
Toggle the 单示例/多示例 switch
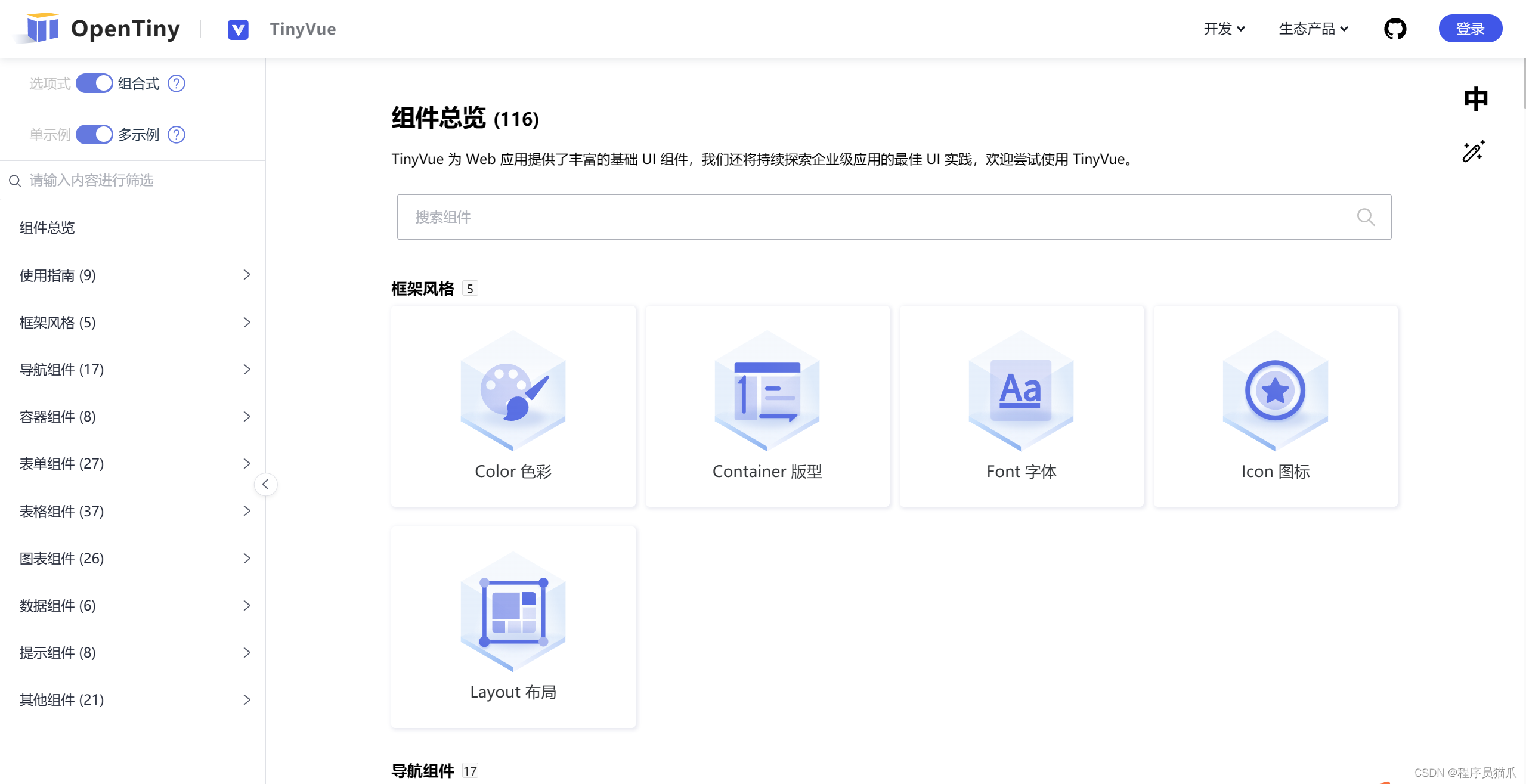coord(94,134)
